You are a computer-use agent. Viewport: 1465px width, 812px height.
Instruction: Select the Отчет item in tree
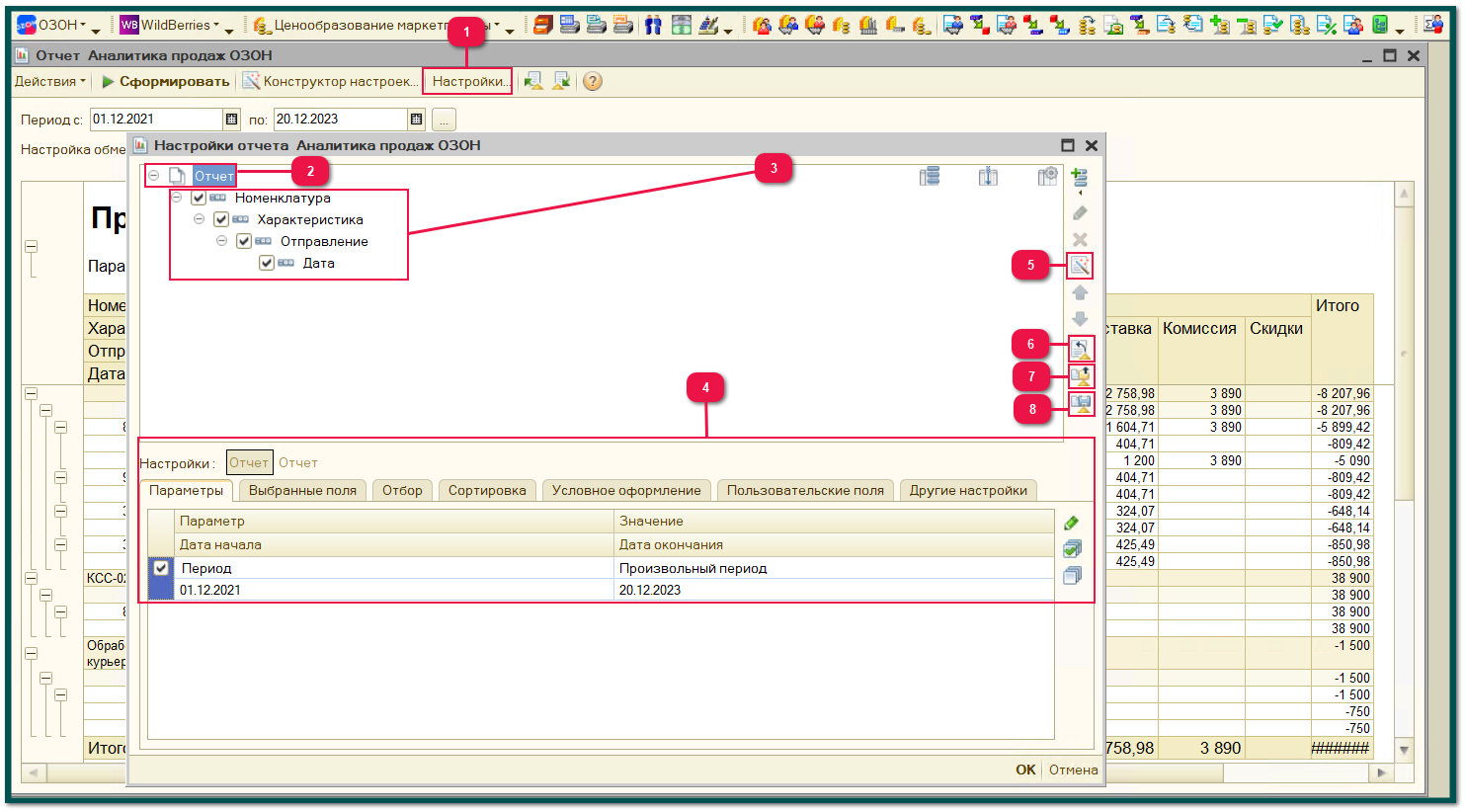tap(213, 176)
